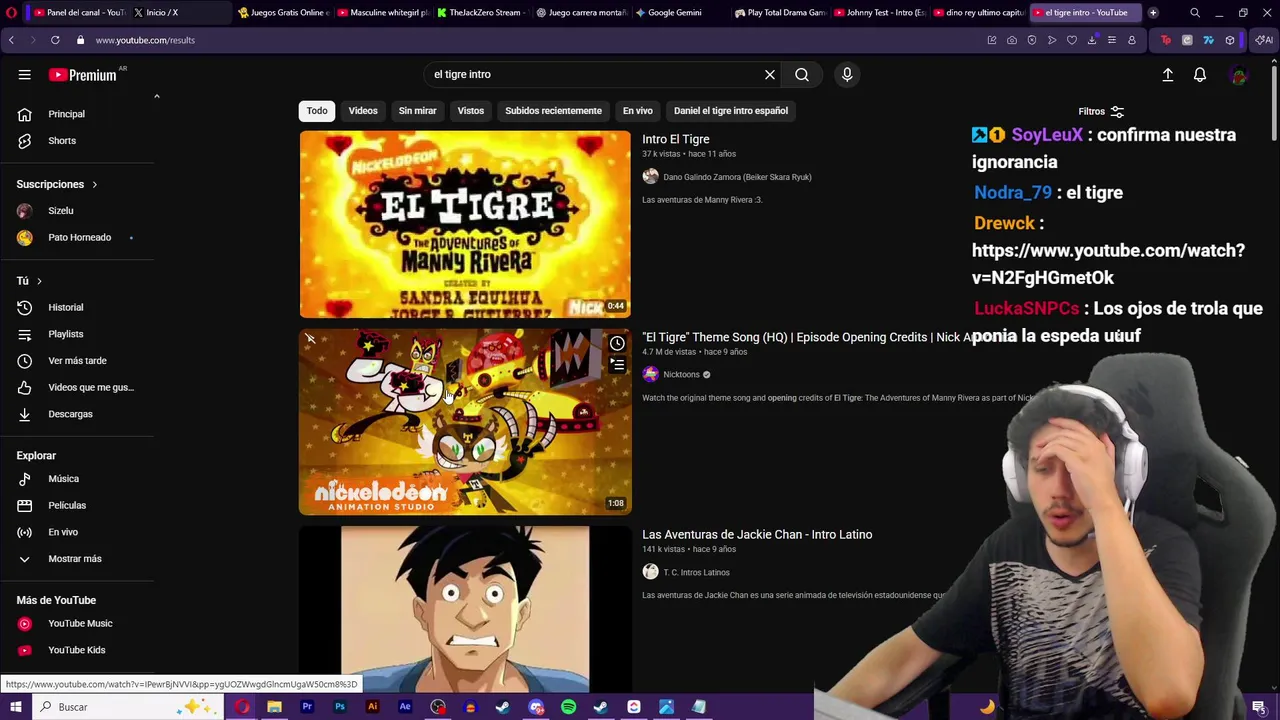Open Photoshop from the taskbar

[x=340, y=707]
